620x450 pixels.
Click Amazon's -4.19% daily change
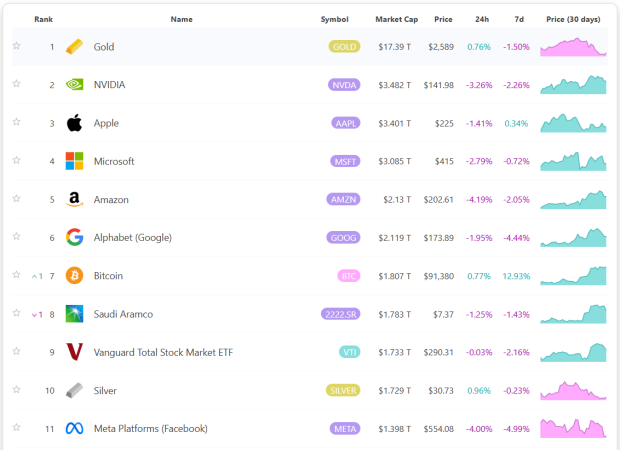[x=479, y=200]
